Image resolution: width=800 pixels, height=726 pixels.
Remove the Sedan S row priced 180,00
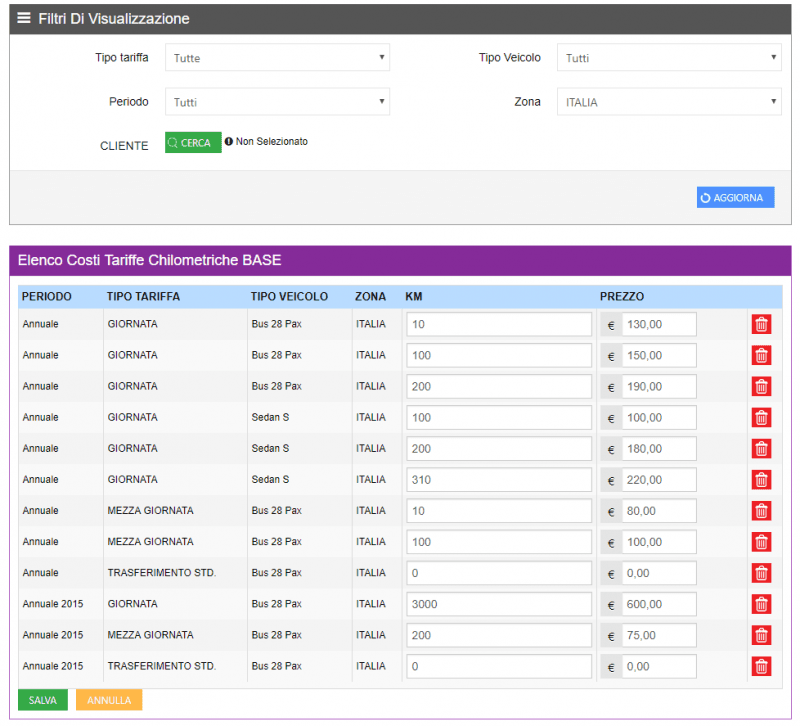[761, 449]
